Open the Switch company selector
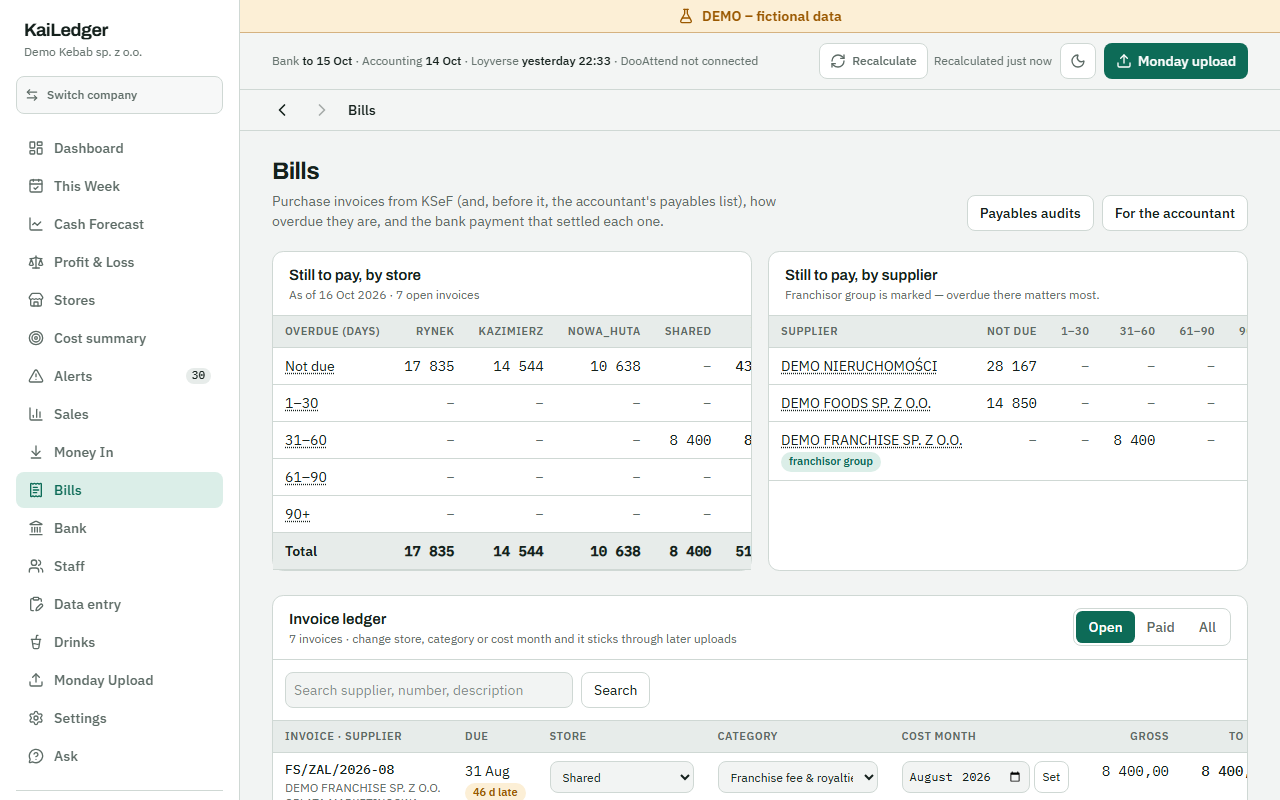Viewport: 1280px width, 800px height. pos(119,95)
